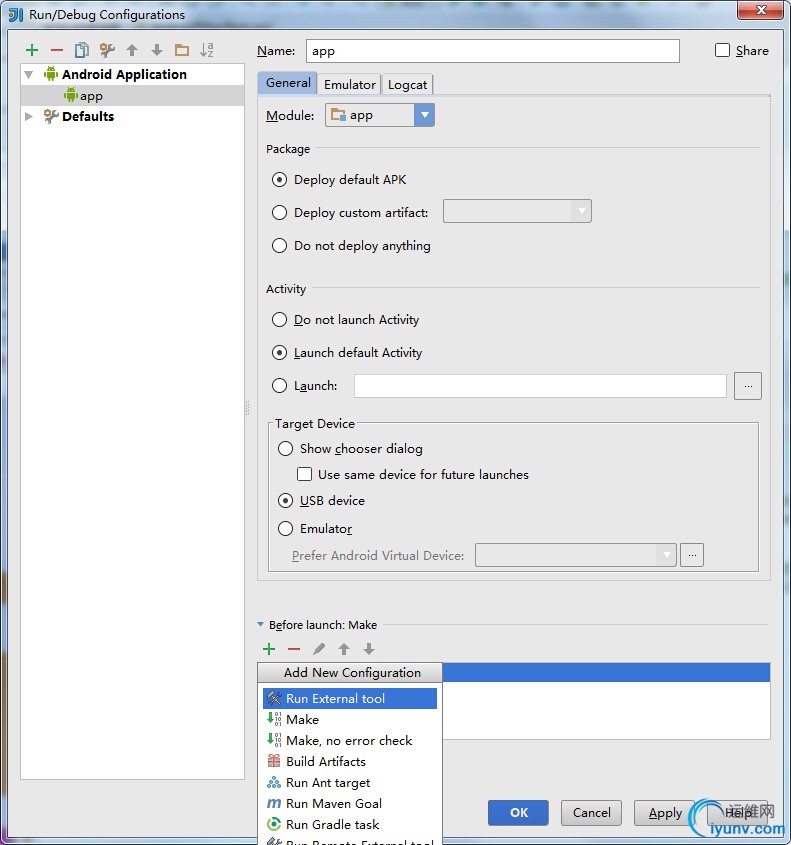Click the Launch activity text field

point(540,386)
